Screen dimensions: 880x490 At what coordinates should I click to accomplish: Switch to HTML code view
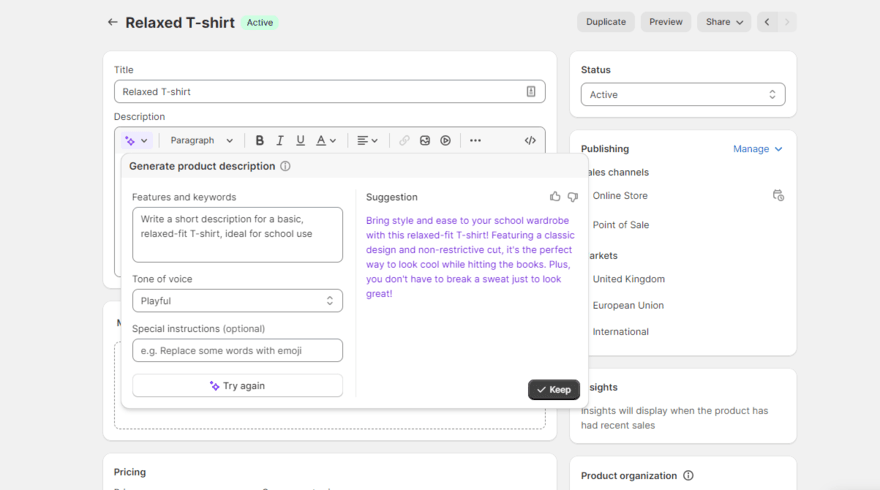point(530,141)
